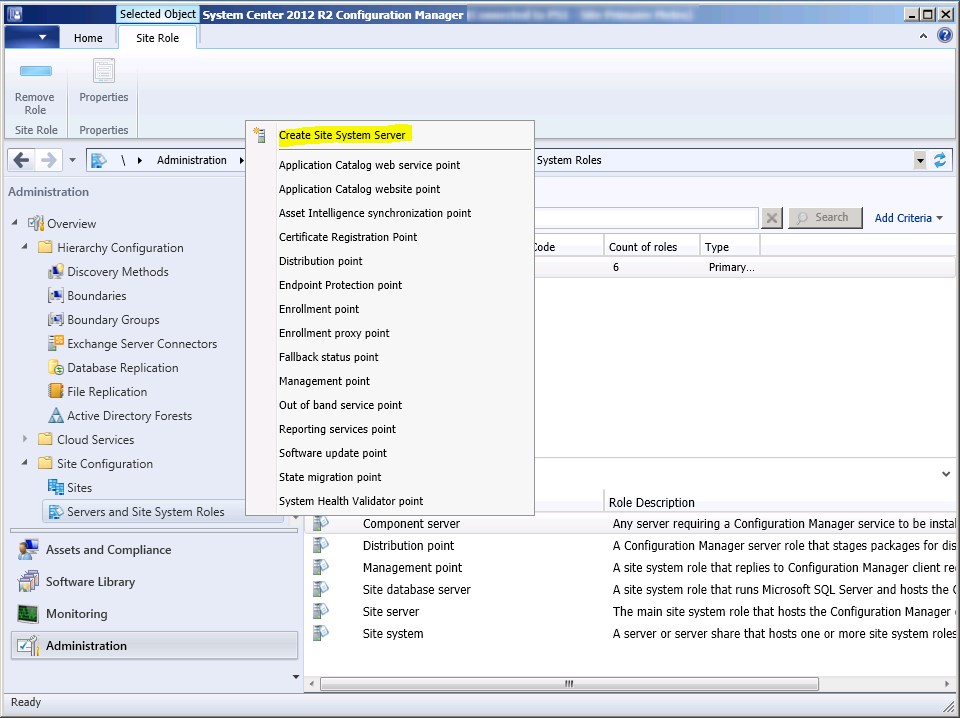Clear the search with X button
This screenshot has height=718, width=960.
point(772,218)
